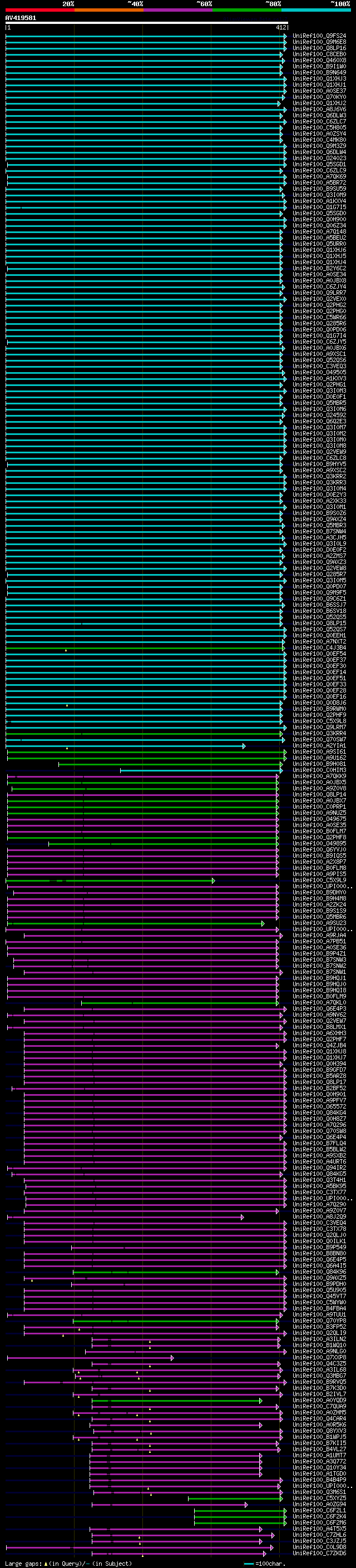Click hit label UniRef100_B9SU59
Image resolution: width=356 pixels, height=1568 pixels.
319,189
